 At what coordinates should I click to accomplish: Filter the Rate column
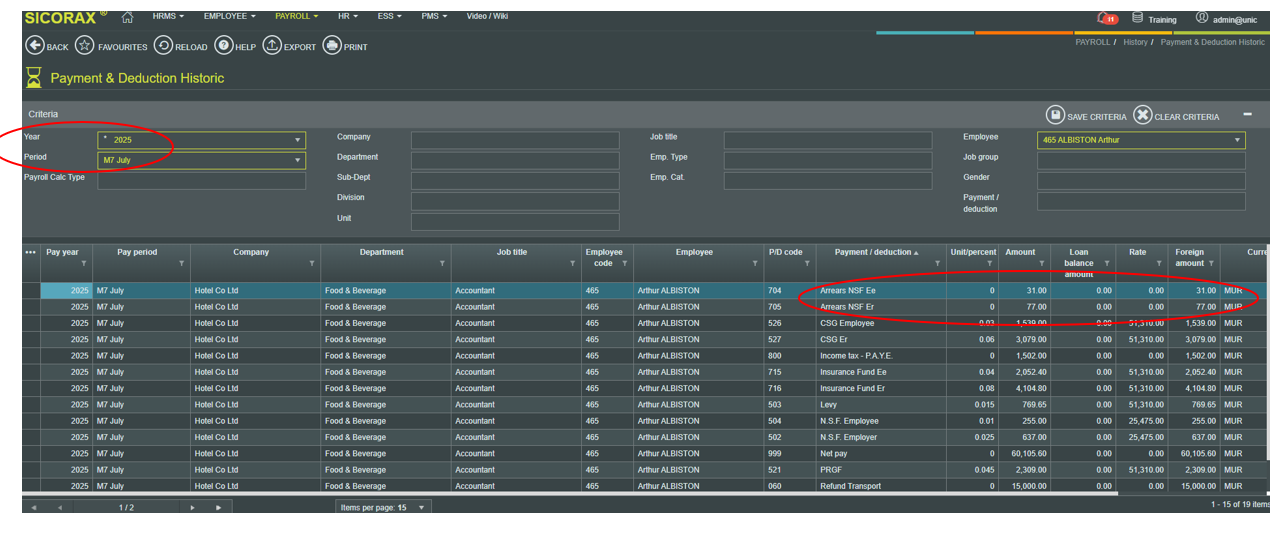point(1158,264)
